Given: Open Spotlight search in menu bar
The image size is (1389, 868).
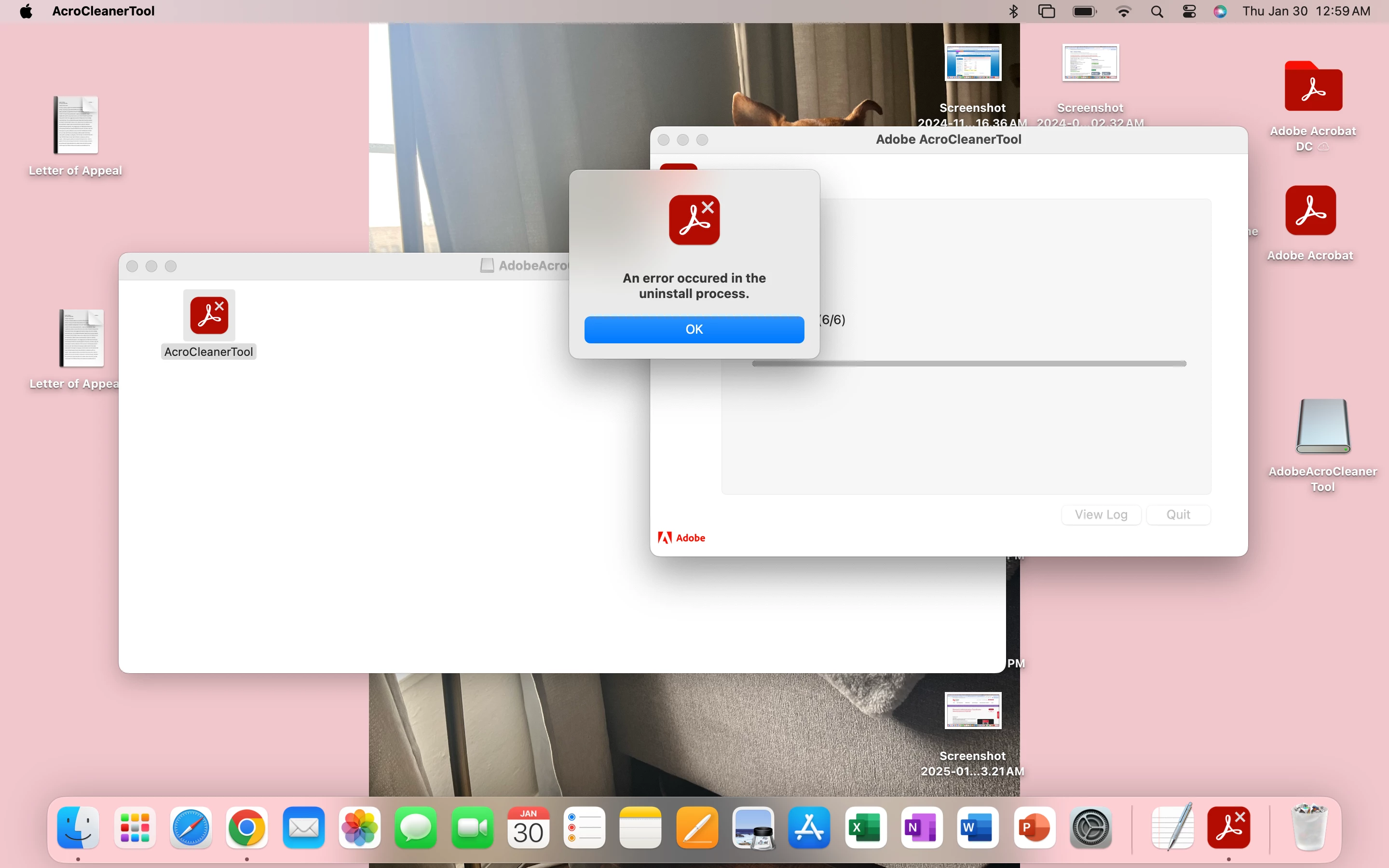Looking at the screenshot, I should (1157, 11).
